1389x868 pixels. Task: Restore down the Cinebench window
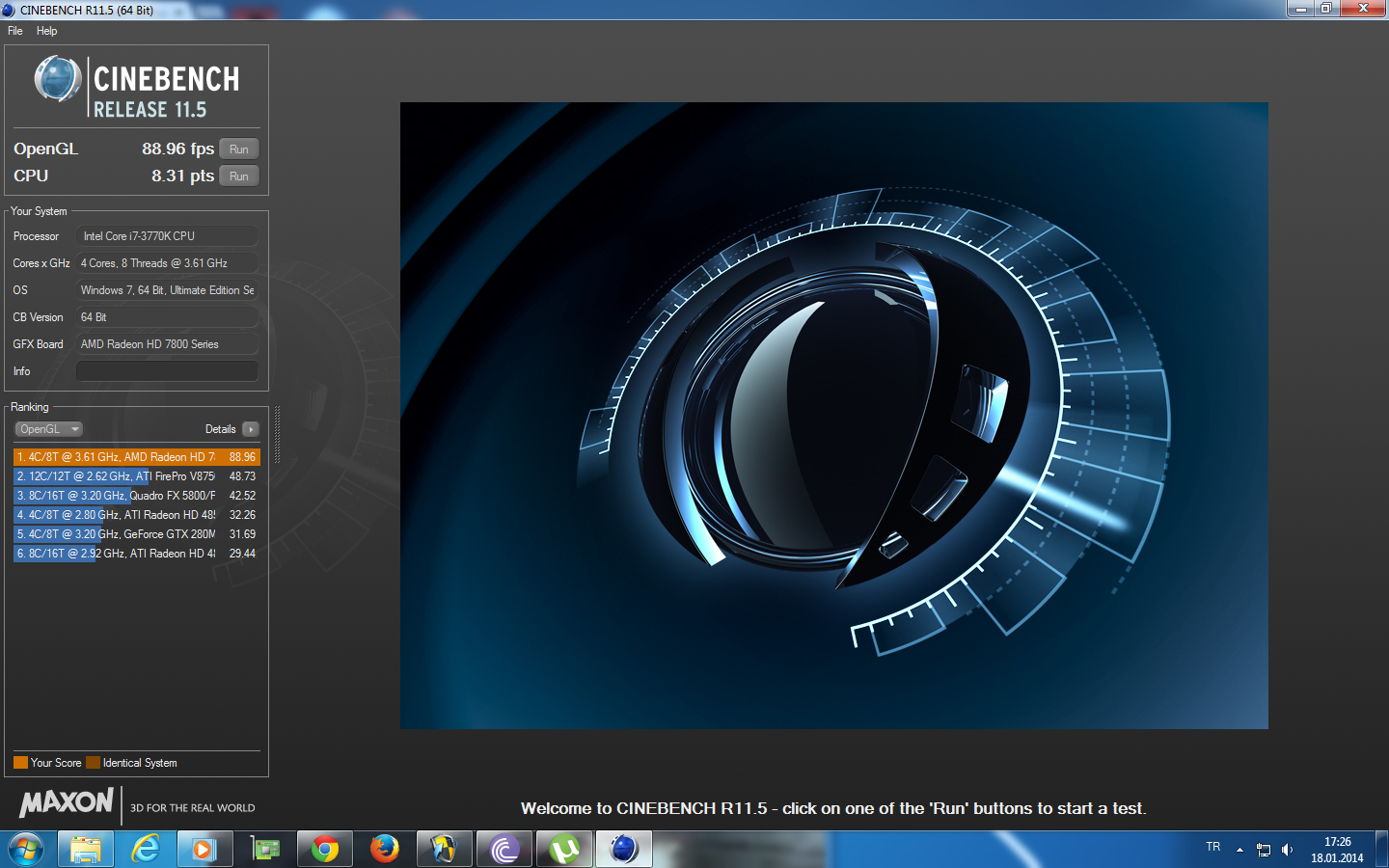click(1326, 9)
